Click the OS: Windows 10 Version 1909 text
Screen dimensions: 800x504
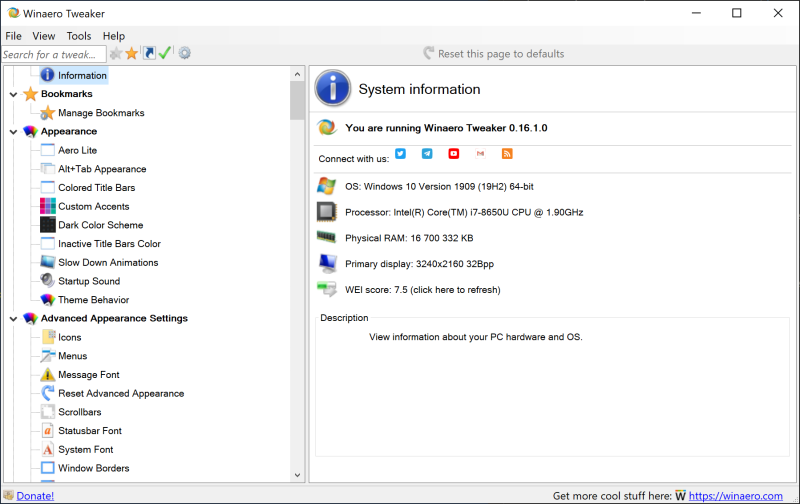click(x=439, y=187)
